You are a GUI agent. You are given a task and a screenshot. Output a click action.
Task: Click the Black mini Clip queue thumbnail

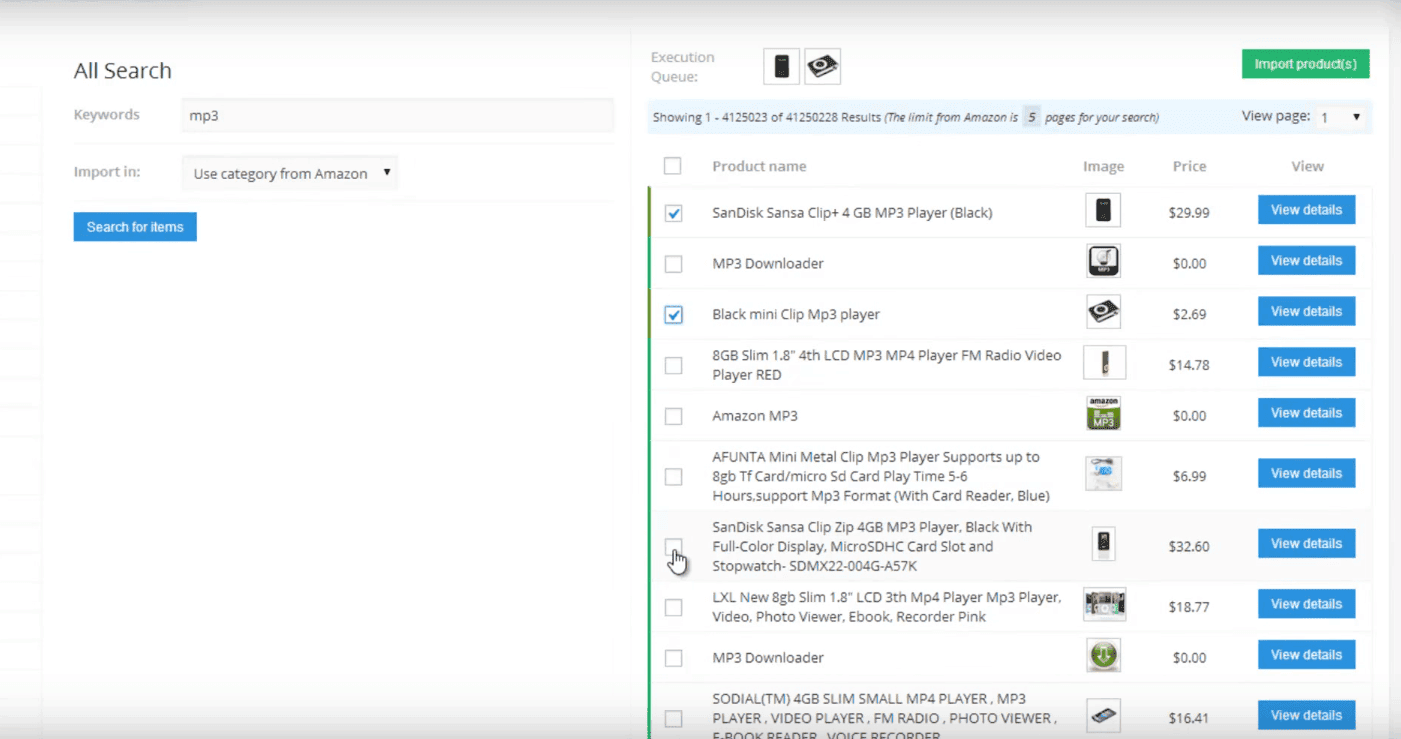(823, 67)
